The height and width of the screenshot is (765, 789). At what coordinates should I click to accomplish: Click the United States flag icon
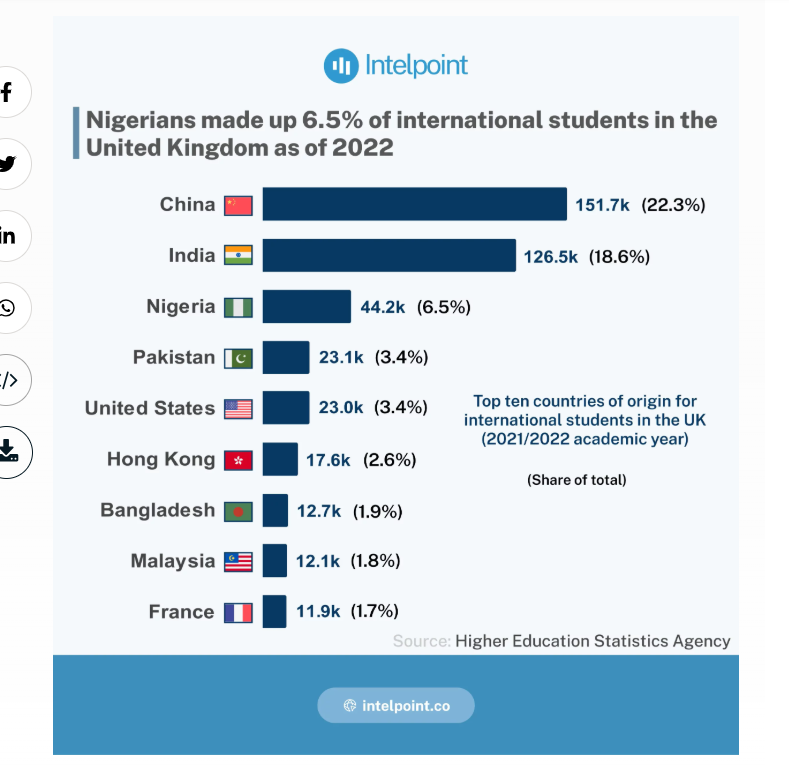point(238,409)
